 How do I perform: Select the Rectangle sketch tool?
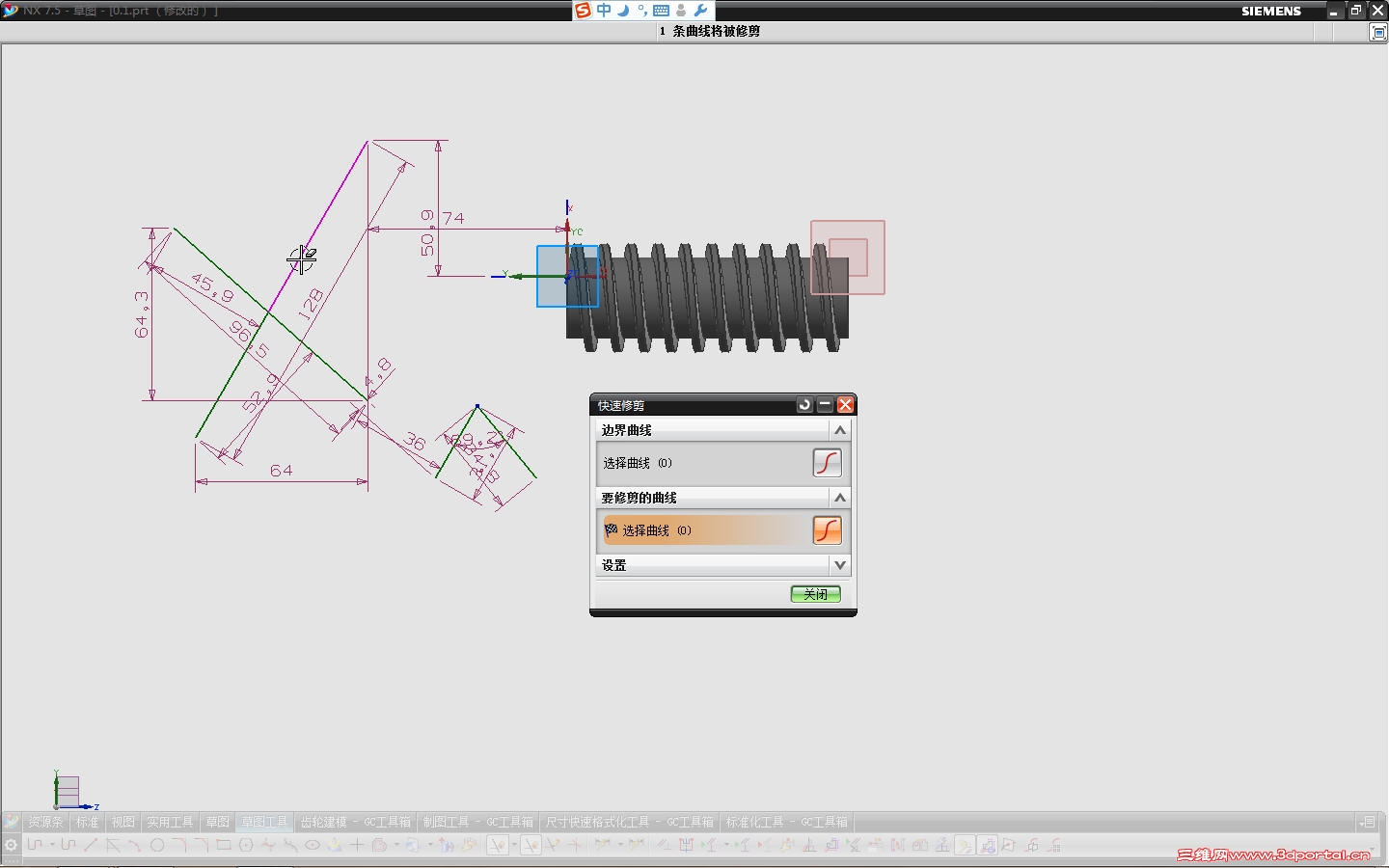224,846
